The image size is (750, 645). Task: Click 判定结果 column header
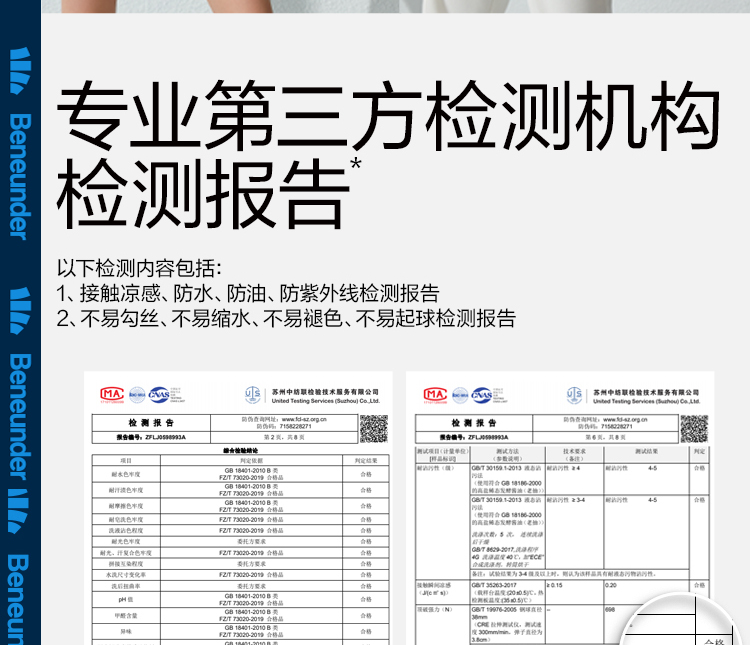click(366, 460)
